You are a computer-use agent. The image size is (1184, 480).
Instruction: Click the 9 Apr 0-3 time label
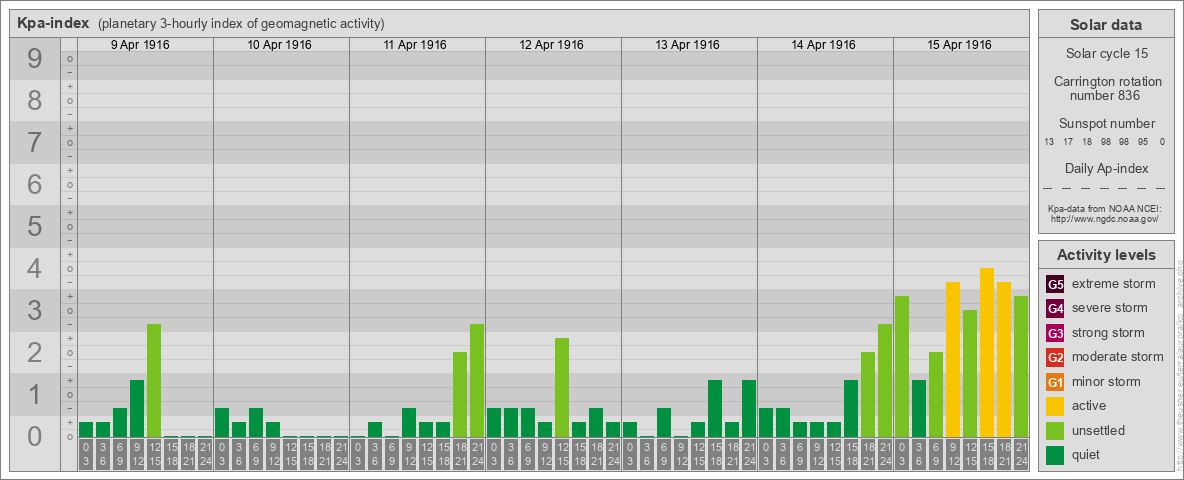[x=86, y=455]
